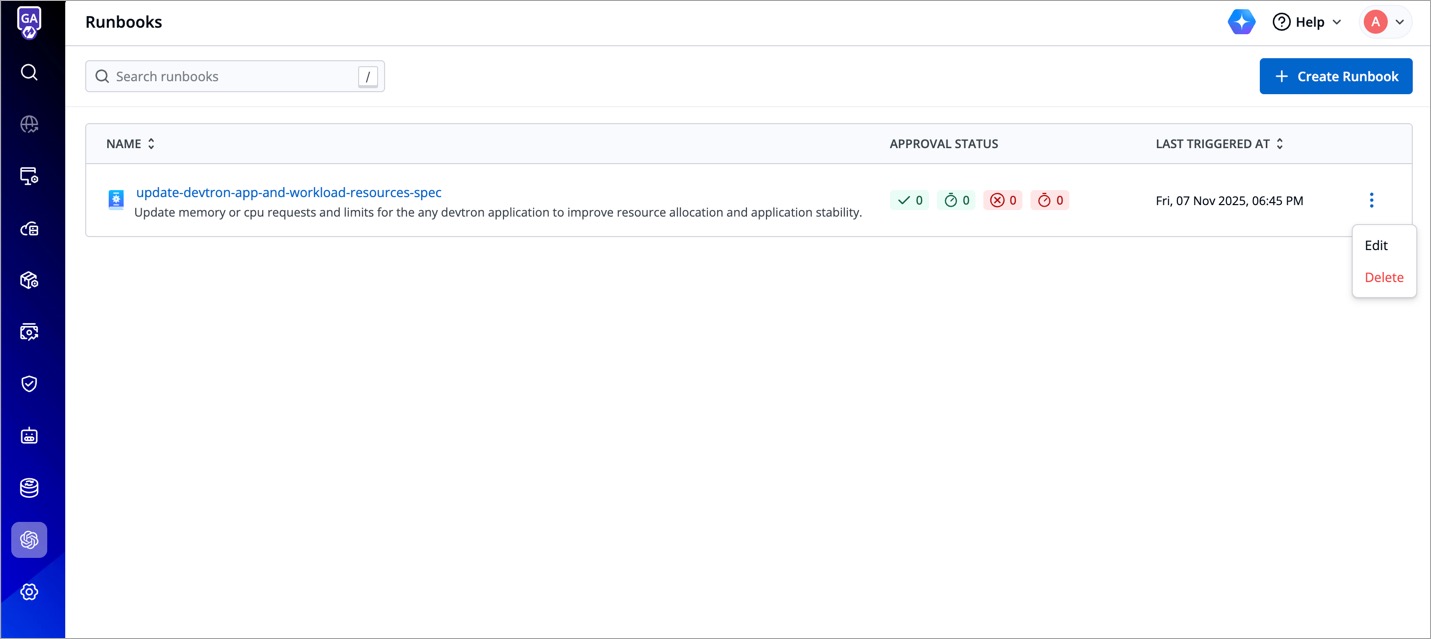This screenshot has height=639, width=1431.
Task: Focus the Search runbooks input field
Action: (230, 76)
